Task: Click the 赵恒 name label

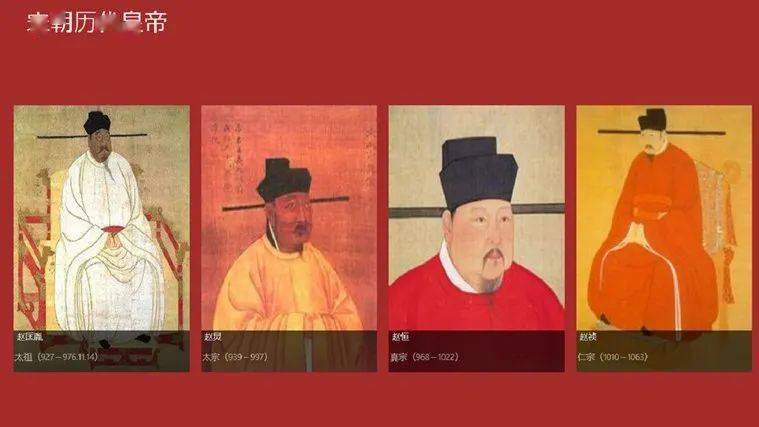Action: (x=400, y=336)
